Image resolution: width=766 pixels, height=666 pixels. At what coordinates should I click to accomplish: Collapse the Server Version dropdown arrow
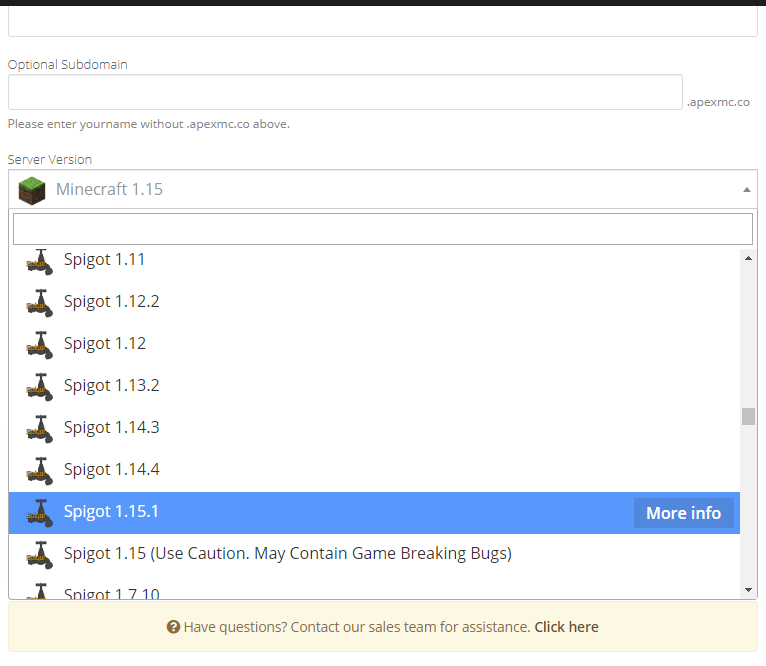(746, 190)
